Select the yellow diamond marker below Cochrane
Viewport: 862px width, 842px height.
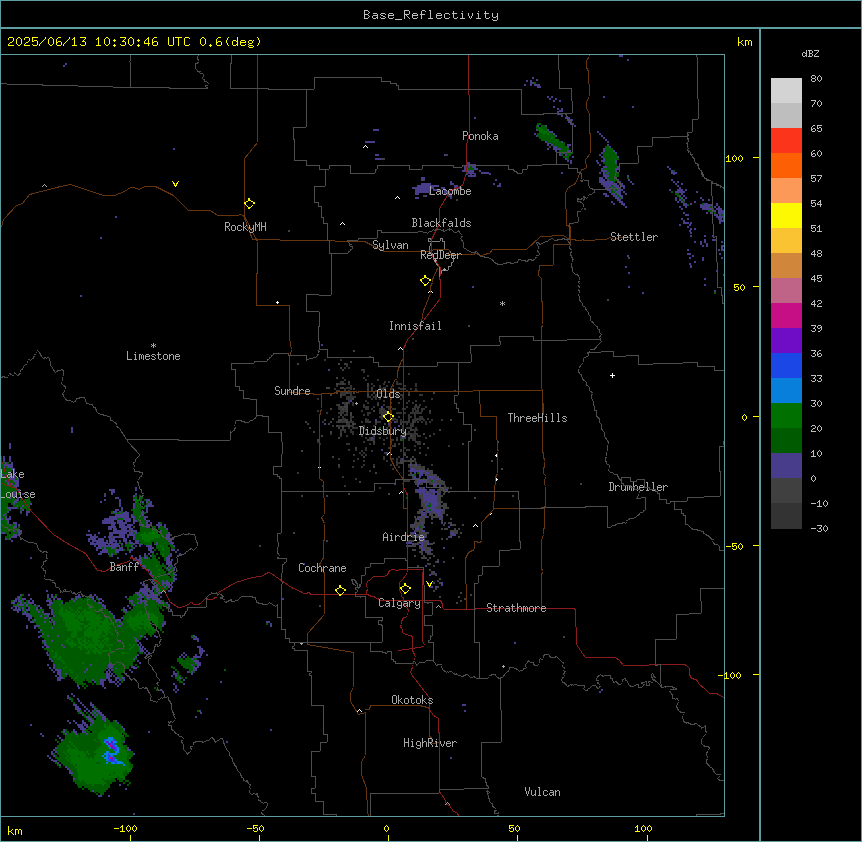(340, 590)
